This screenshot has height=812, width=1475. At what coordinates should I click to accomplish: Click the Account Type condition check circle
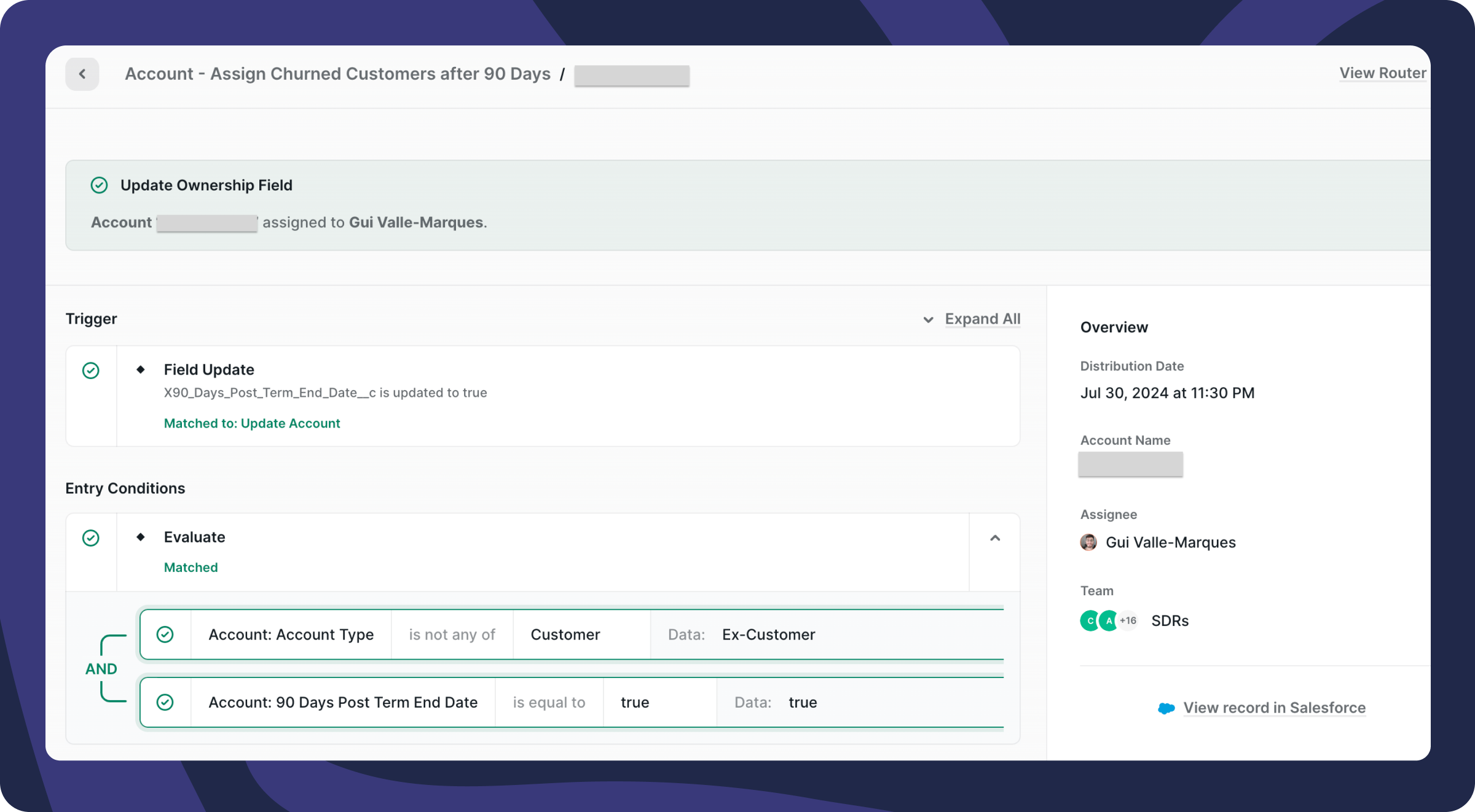pyautogui.click(x=165, y=634)
